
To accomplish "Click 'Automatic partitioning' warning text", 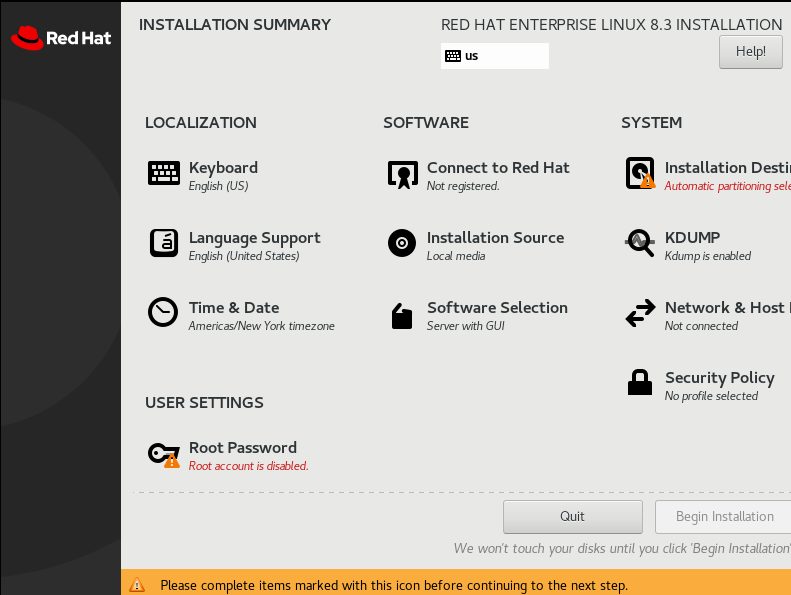I will click(727, 186).
